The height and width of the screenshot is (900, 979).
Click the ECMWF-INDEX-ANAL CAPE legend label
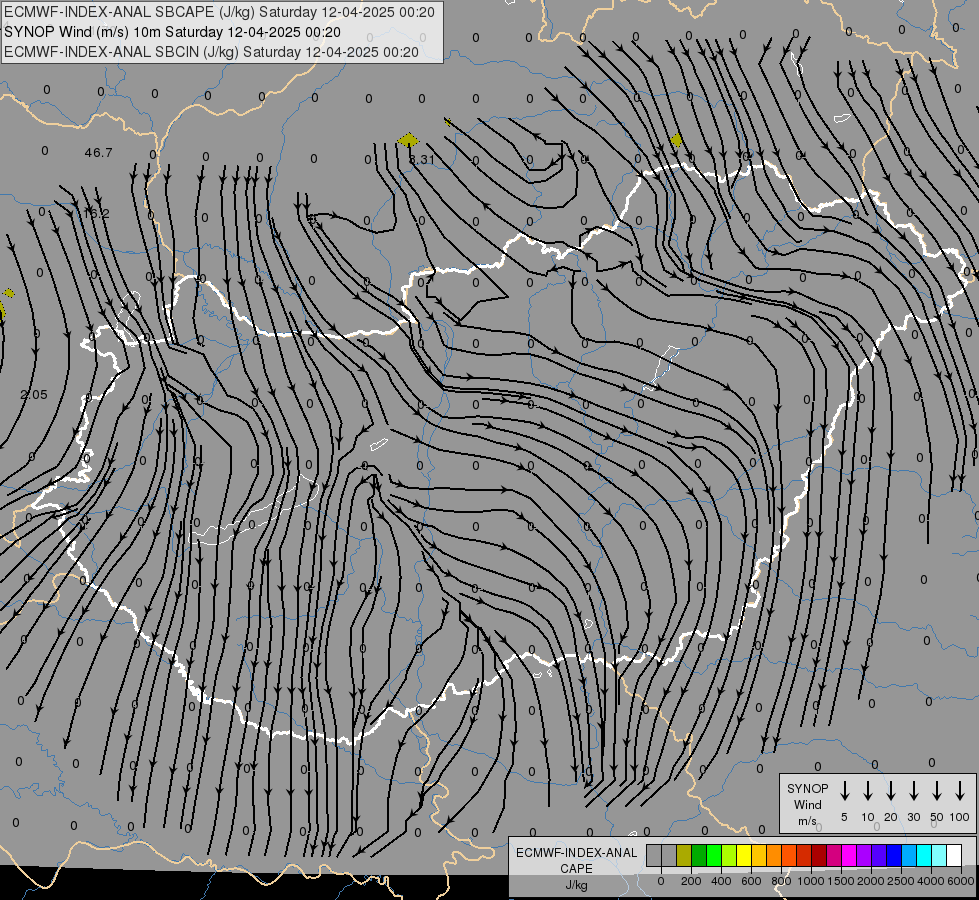pos(576,860)
